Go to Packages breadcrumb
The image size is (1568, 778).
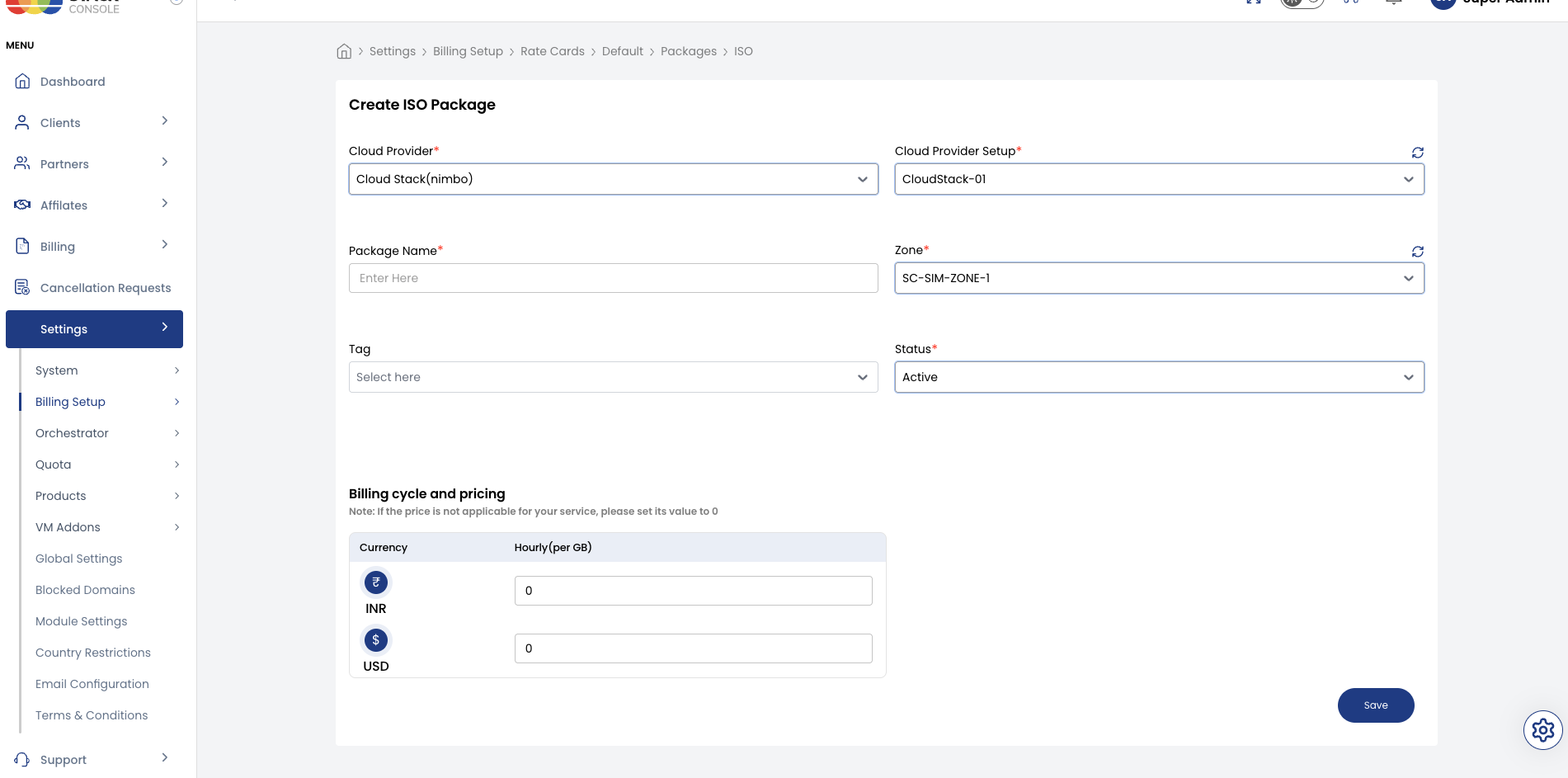[689, 51]
